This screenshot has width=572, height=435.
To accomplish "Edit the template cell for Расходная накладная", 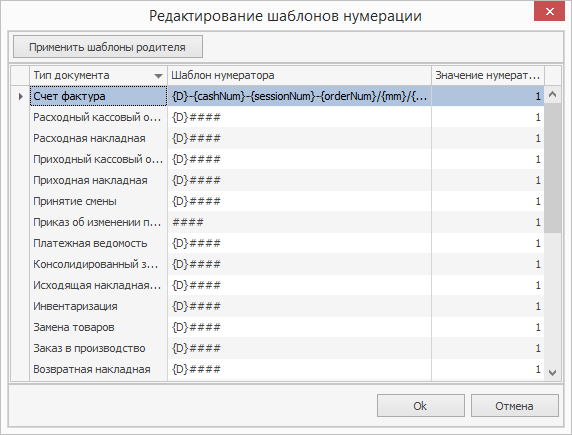I will (299, 138).
